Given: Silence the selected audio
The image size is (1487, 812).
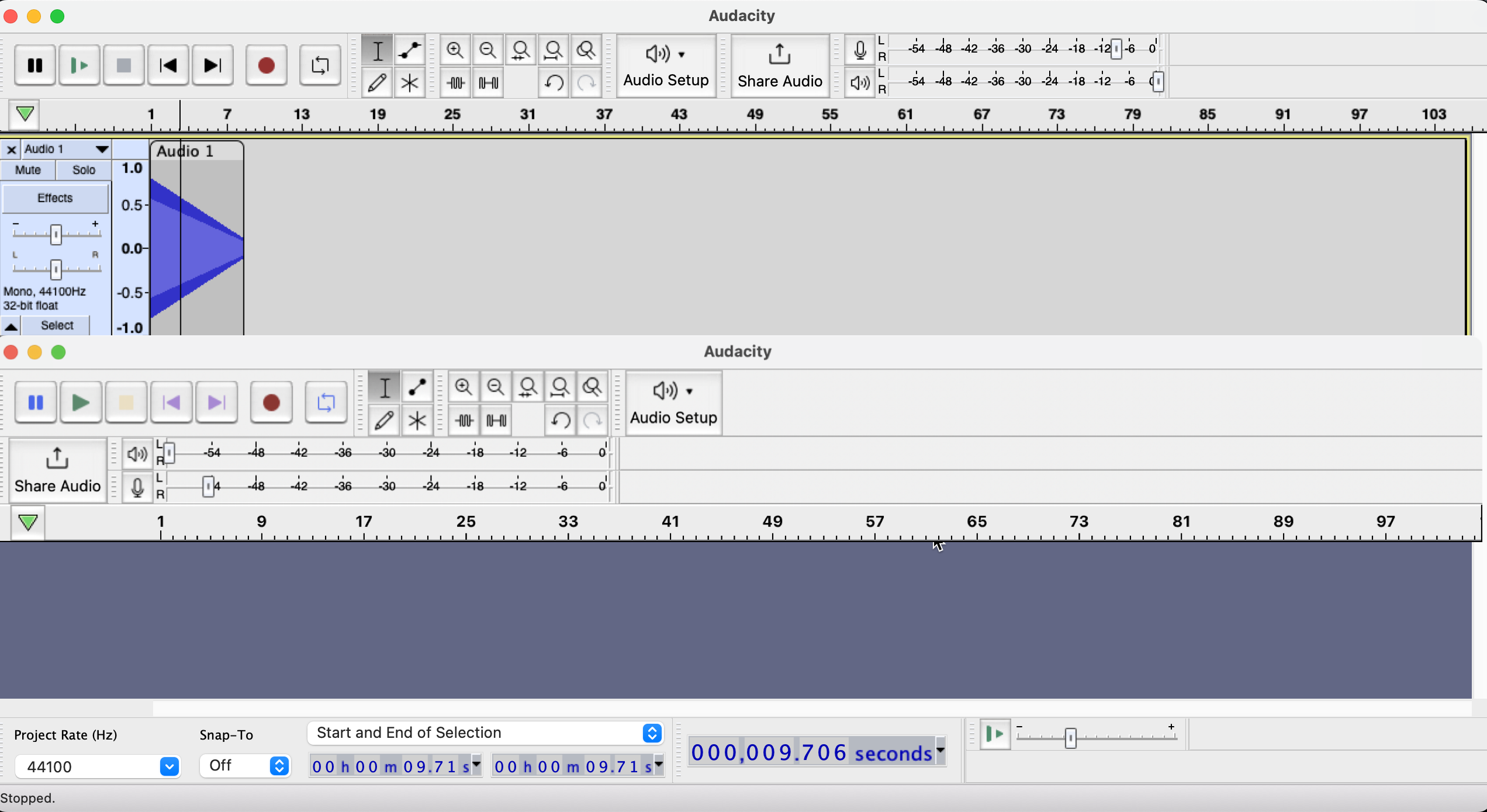Looking at the screenshot, I should 488,82.
